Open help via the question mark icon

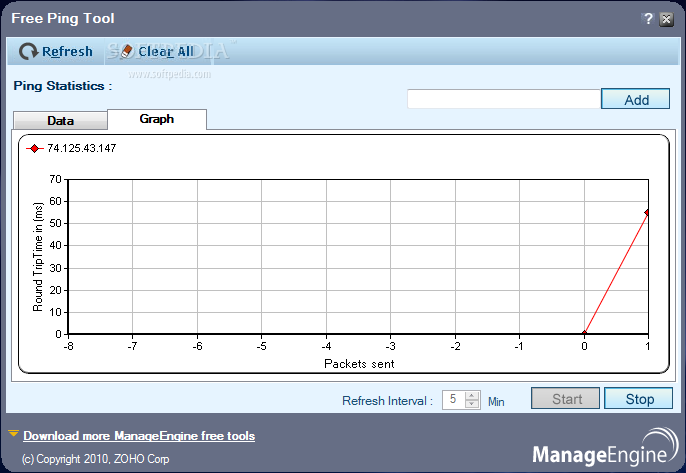(648, 19)
